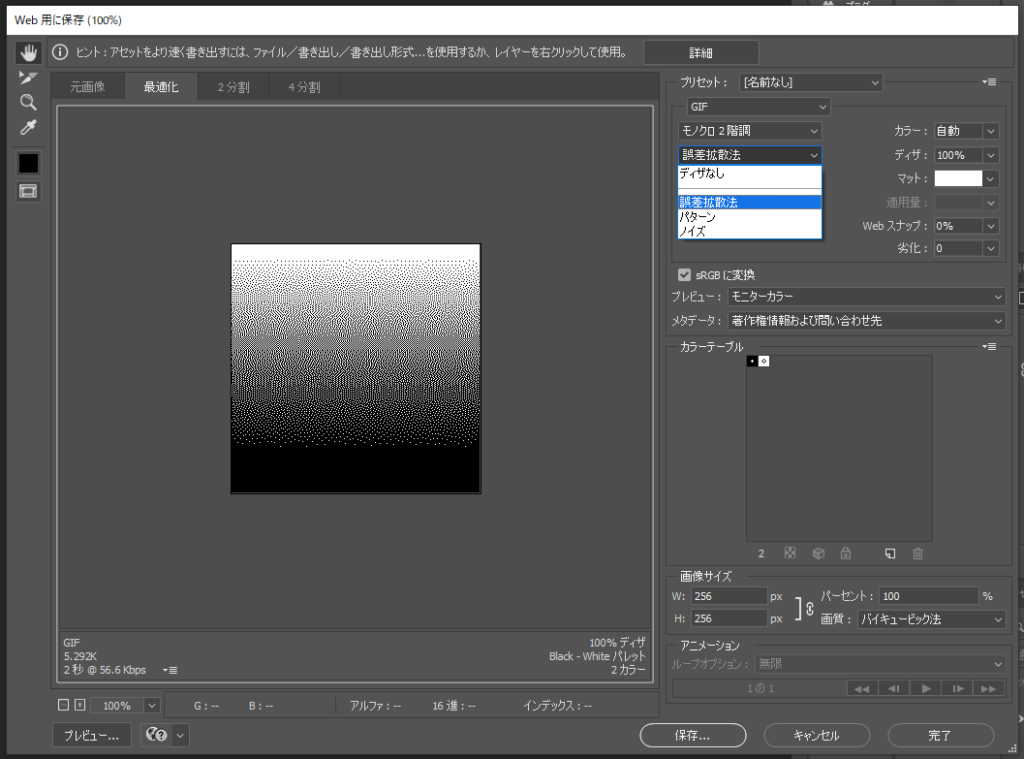Choose ノイズ dither option
The image size is (1024, 759).
click(x=694, y=231)
